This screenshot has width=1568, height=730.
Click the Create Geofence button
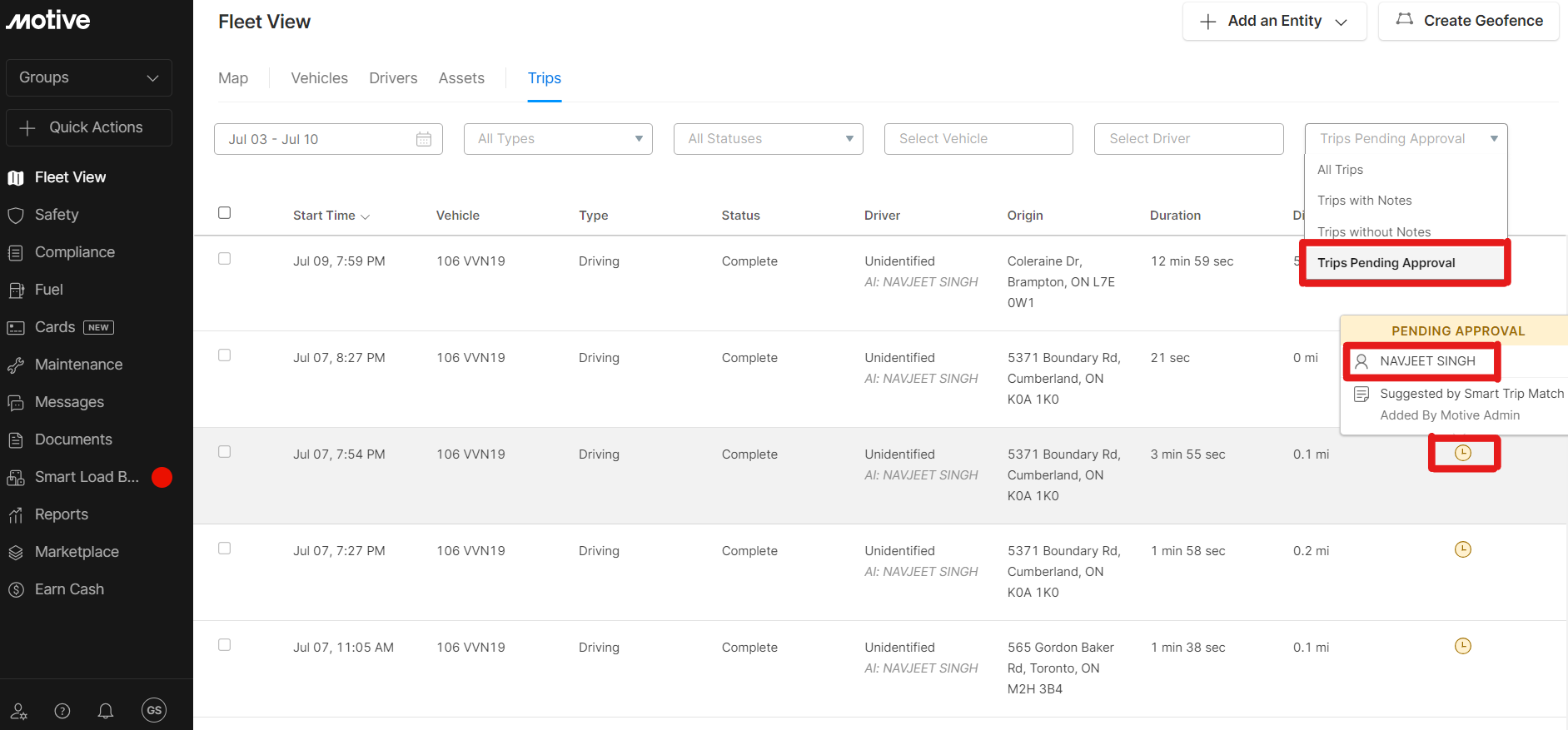tap(1469, 21)
